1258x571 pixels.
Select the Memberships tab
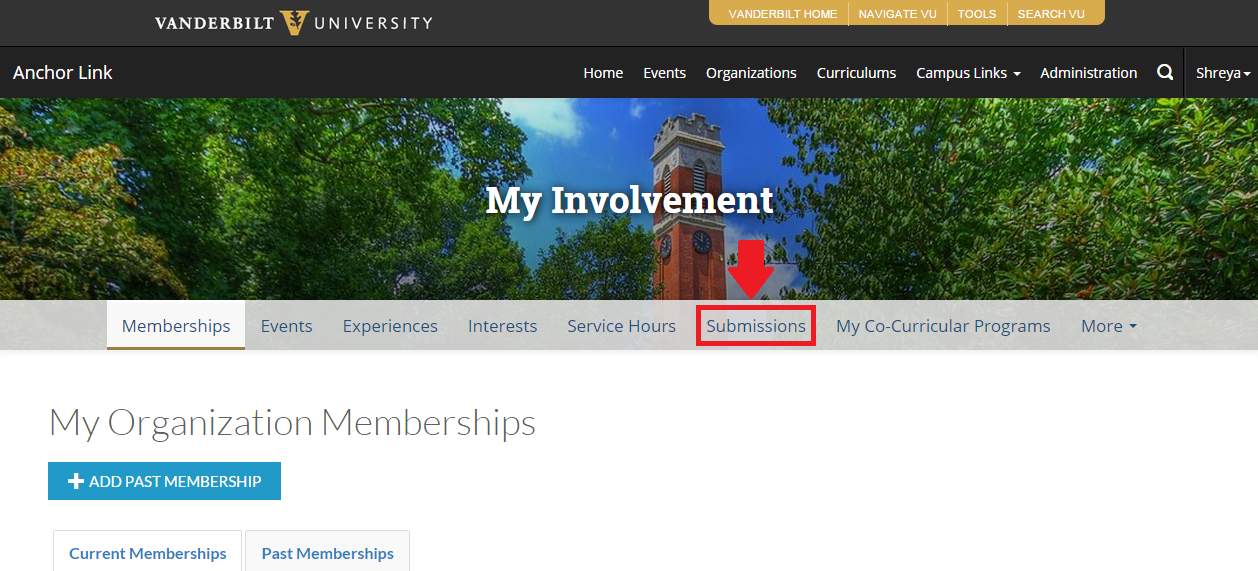[176, 326]
